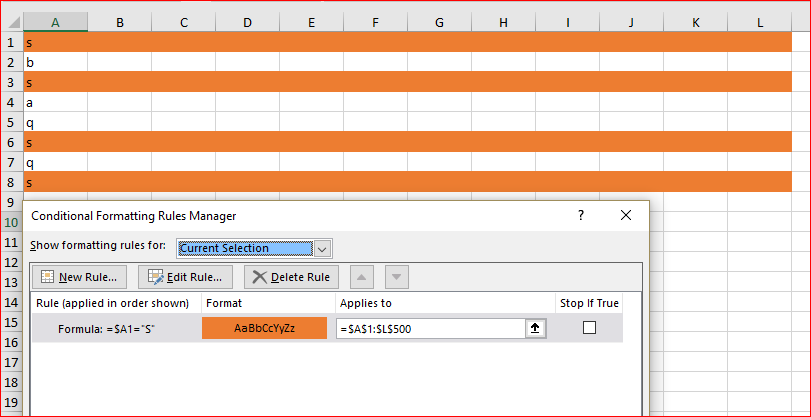Click the Rule (applied in order shown) column header
The image size is (811, 417).
tap(117, 303)
